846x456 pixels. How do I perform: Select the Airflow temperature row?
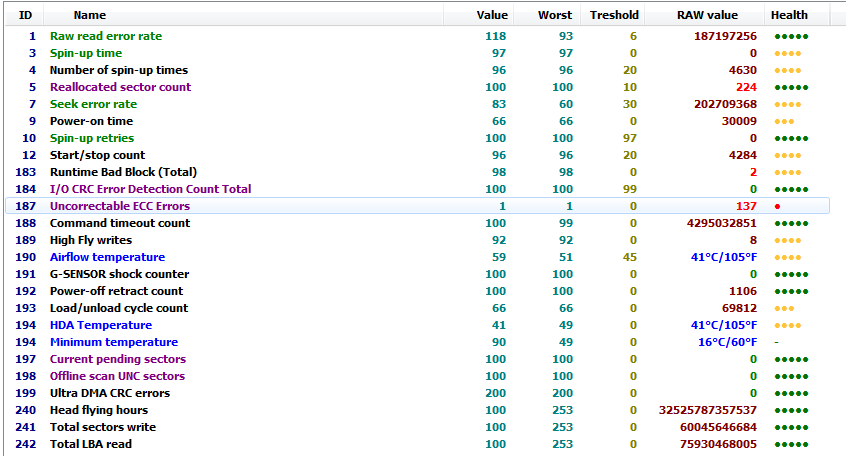click(x=417, y=257)
